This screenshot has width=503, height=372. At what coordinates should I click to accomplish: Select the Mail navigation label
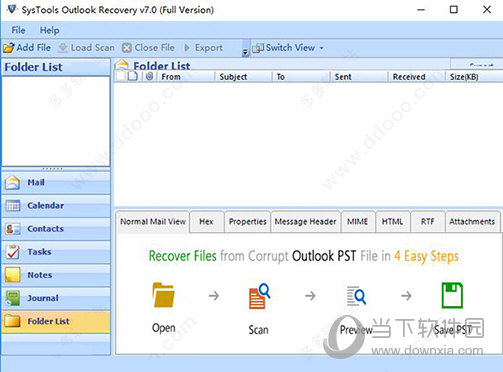click(36, 183)
